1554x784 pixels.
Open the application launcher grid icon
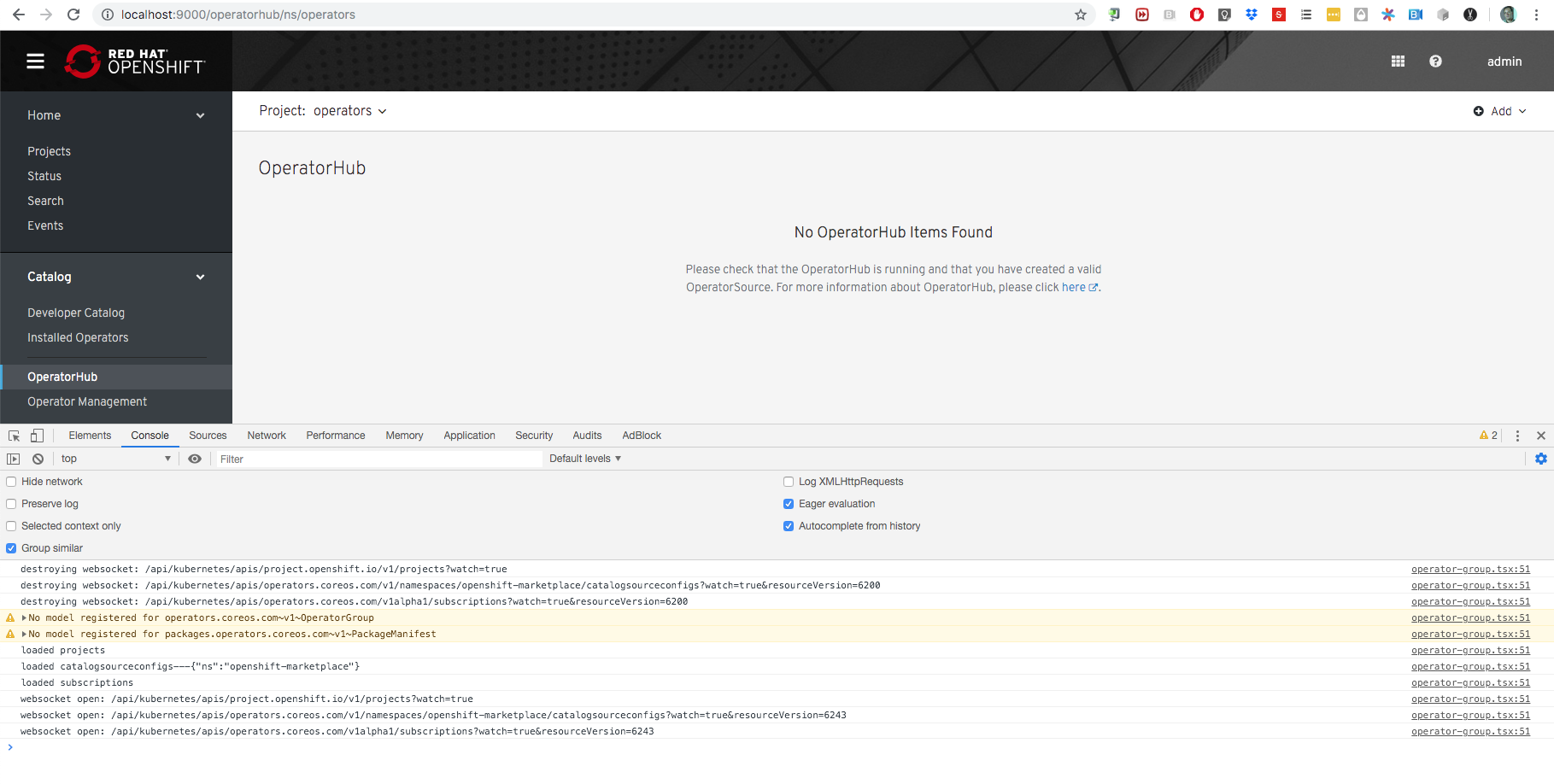(x=1398, y=61)
